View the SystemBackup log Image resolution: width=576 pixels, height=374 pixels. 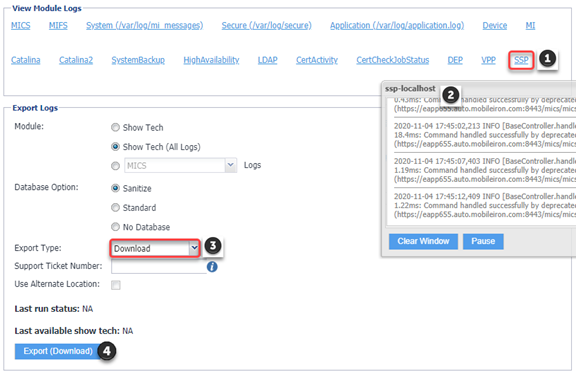(x=138, y=60)
